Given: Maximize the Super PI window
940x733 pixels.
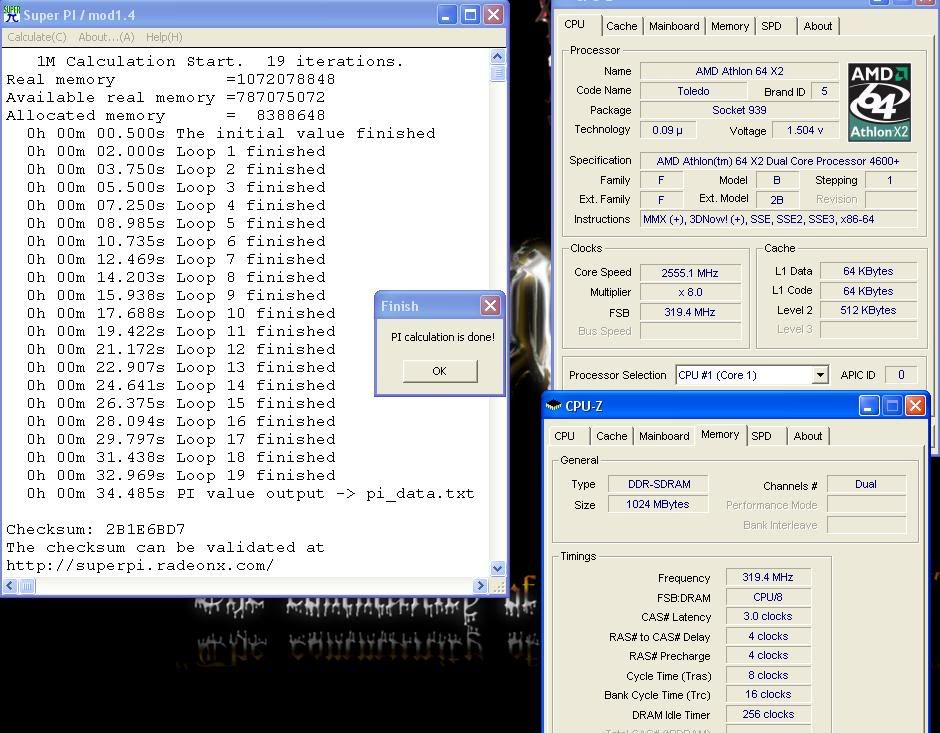Looking at the screenshot, I should [x=470, y=15].
